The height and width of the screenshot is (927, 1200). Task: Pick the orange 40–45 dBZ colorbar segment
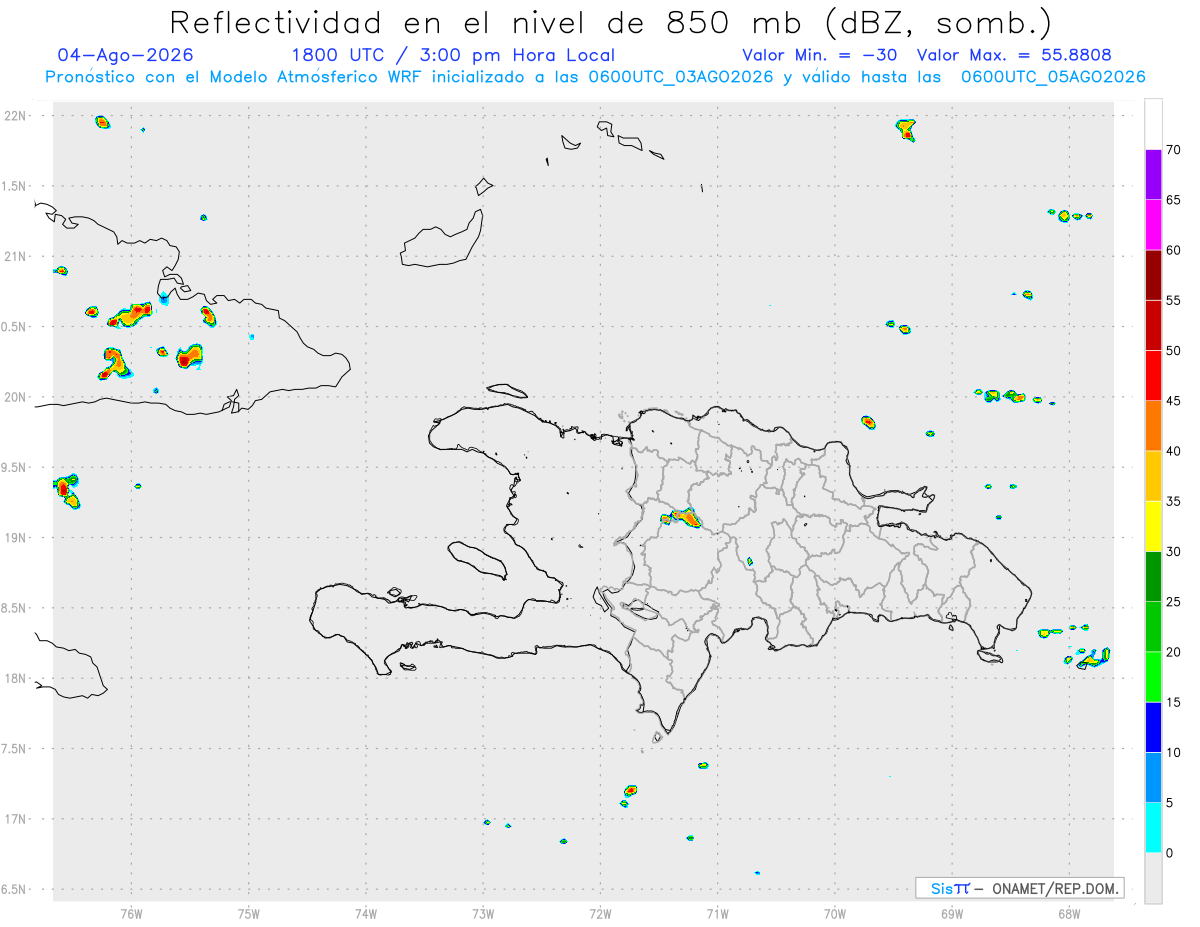[1153, 426]
